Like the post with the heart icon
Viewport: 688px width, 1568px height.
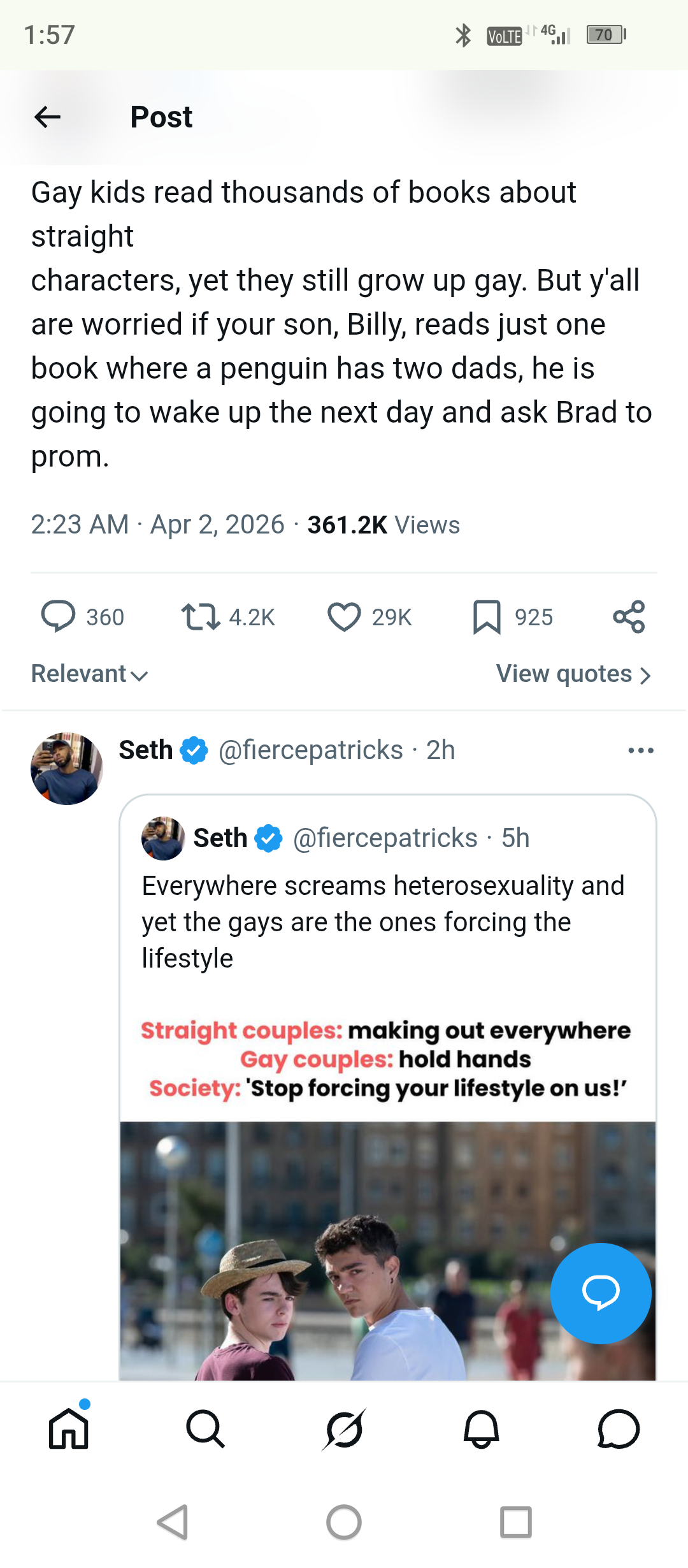tap(344, 616)
